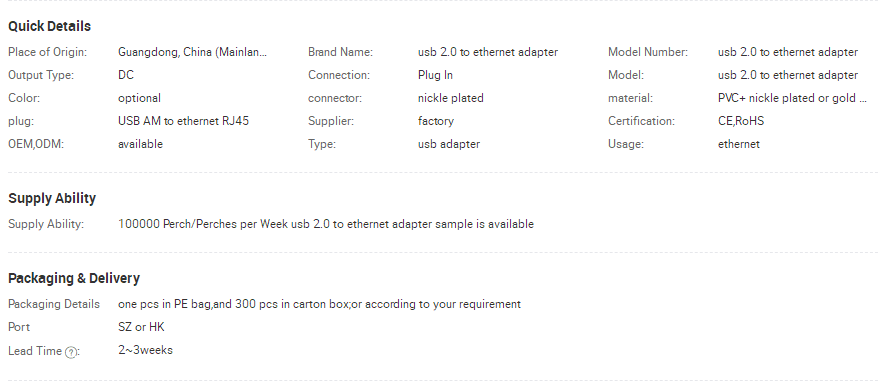Click the 100000 Perch/Perches supply text
Image resolution: width=880 pixels, height=389 pixels.
tap(326, 224)
